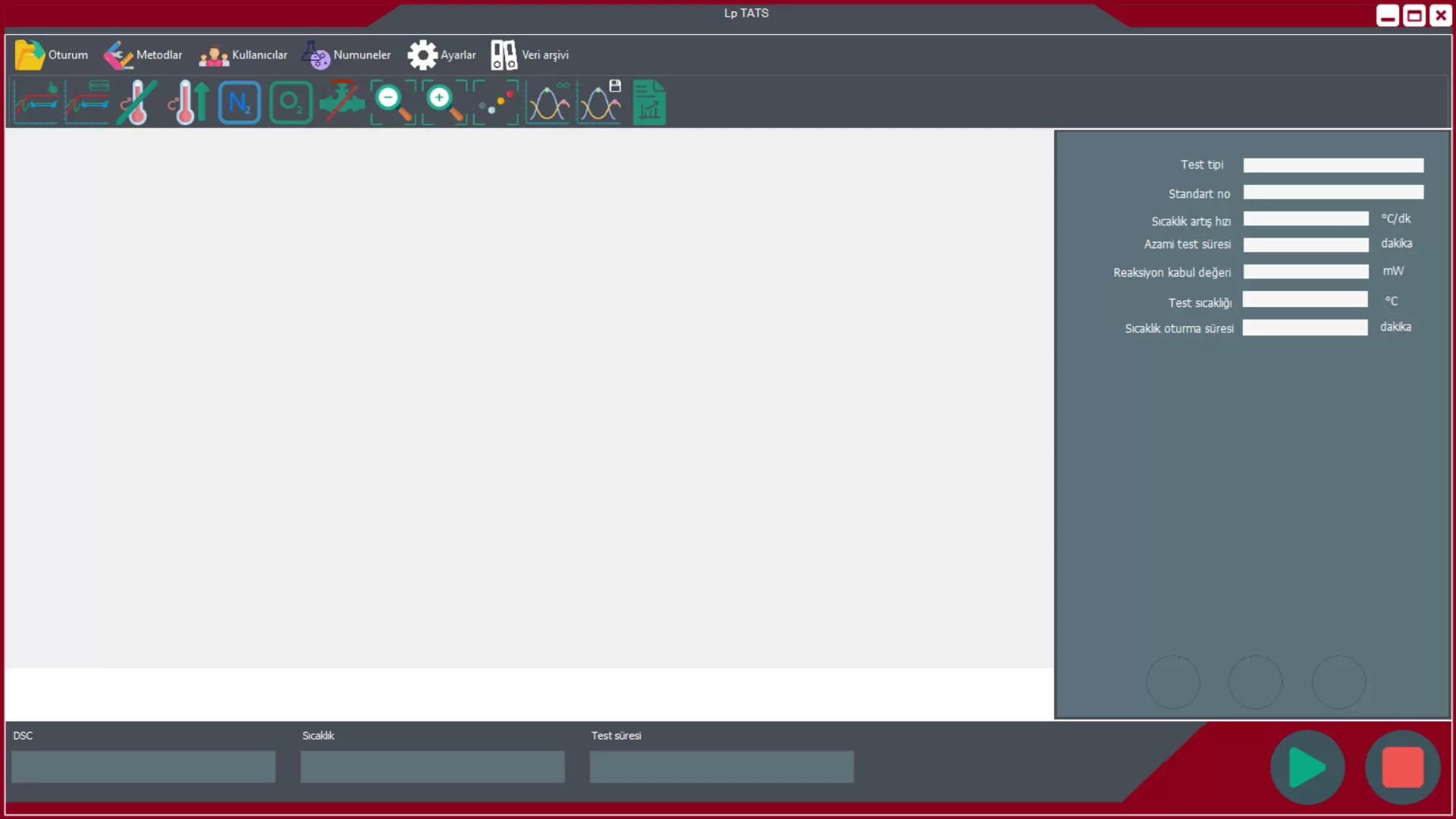Click the users icon beside Kullanıcılar
The image size is (1456, 819).
point(214,55)
